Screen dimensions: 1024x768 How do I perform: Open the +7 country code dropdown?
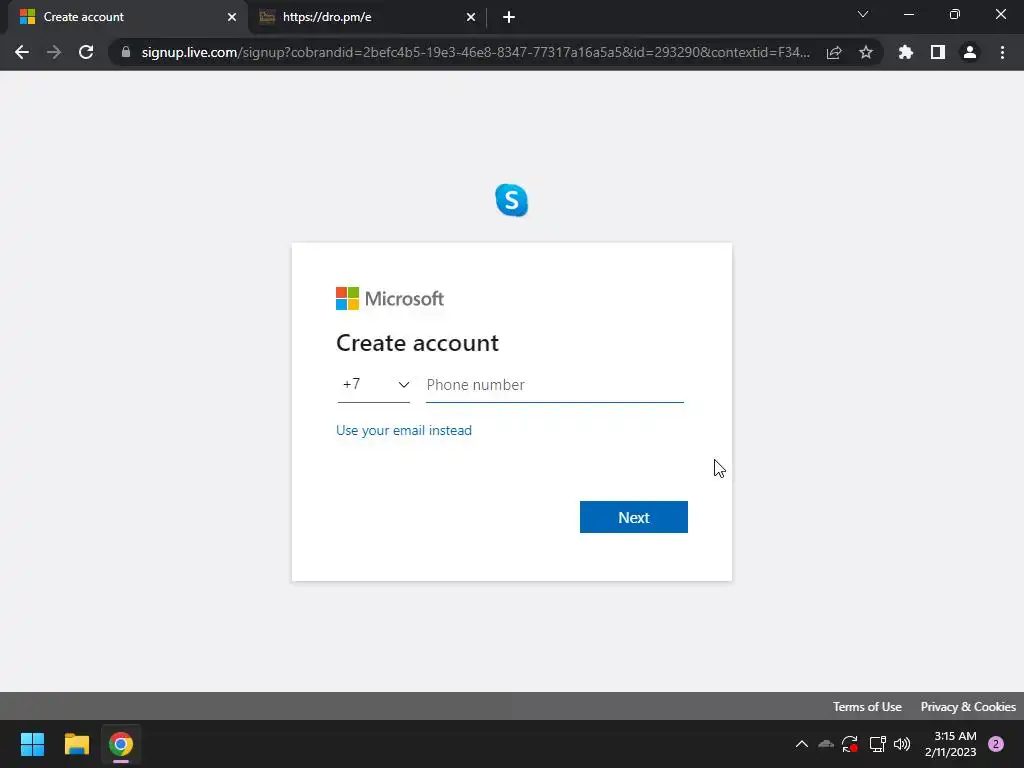click(374, 385)
